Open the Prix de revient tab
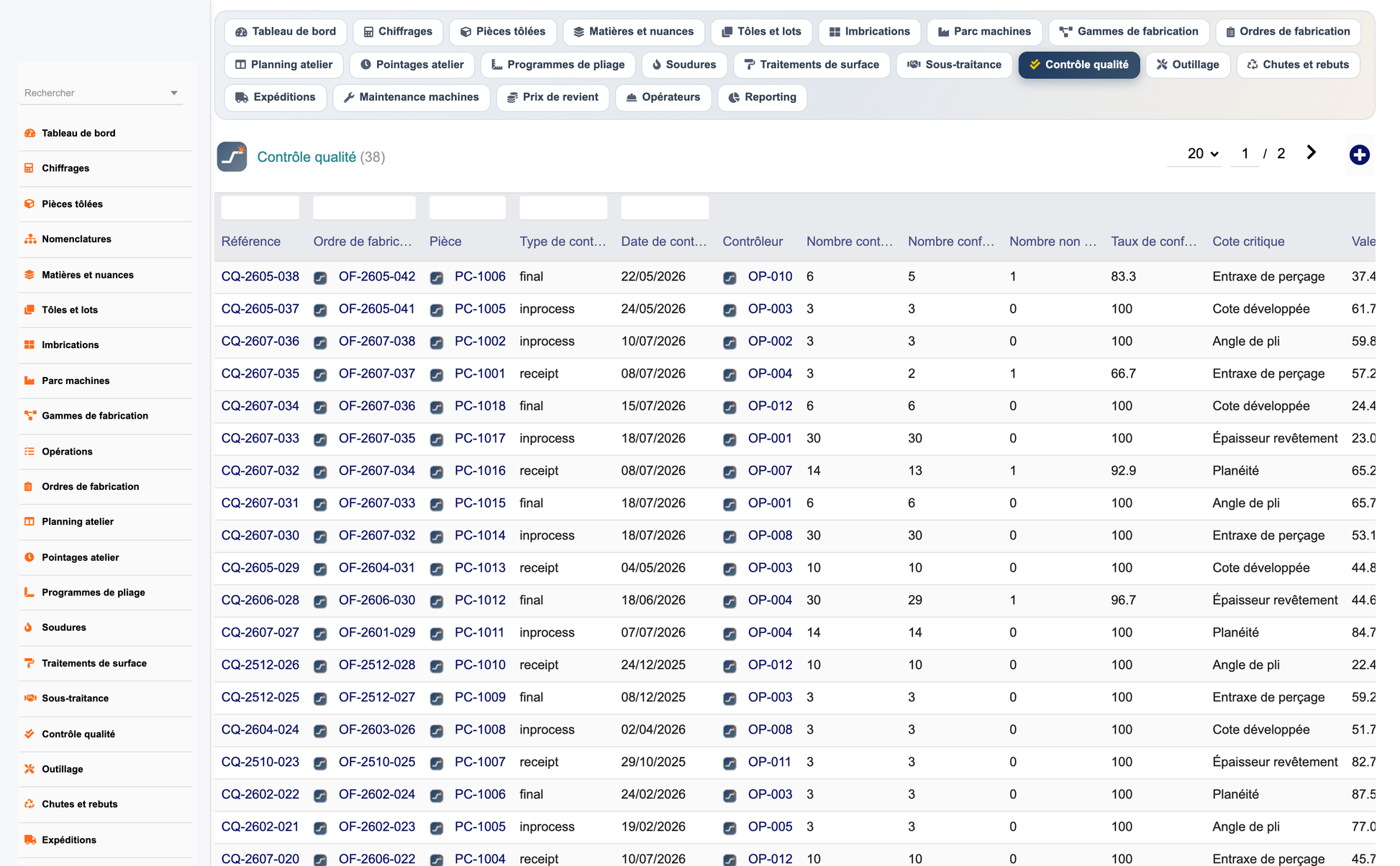Image resolution: width=1400 pixels, height=866 pixels. click(553, 97)
